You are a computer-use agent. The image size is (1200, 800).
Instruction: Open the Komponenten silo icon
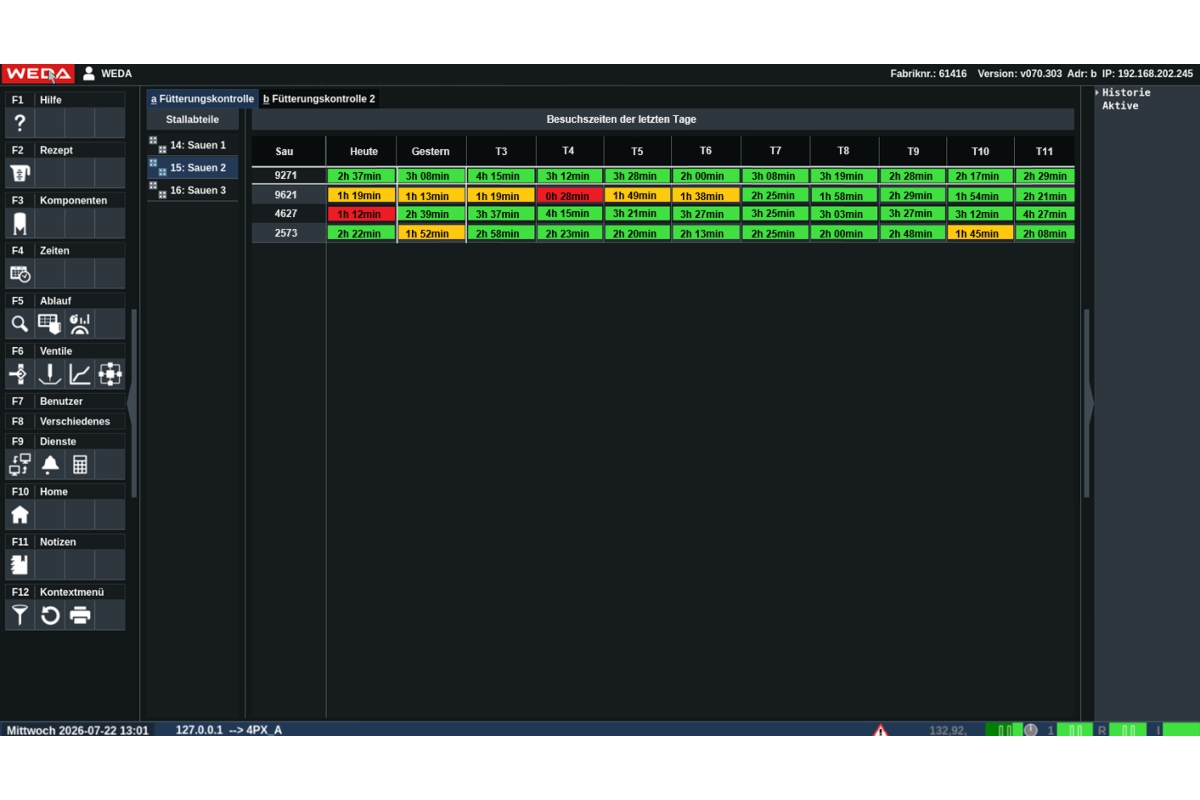click(x=19, y=223)
